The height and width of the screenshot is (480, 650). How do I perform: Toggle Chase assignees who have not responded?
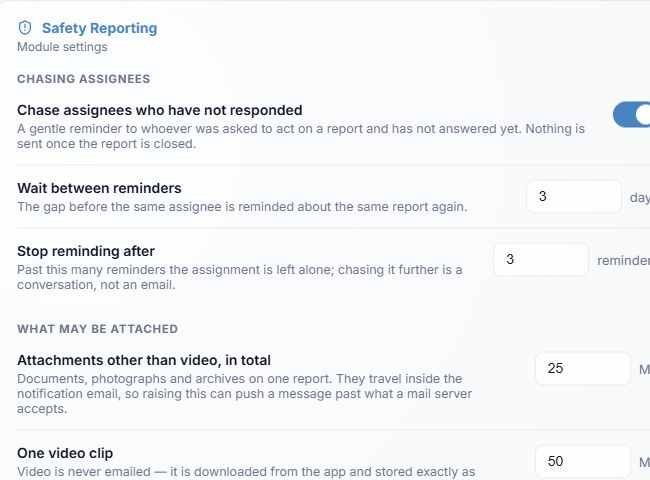point(631,115)
